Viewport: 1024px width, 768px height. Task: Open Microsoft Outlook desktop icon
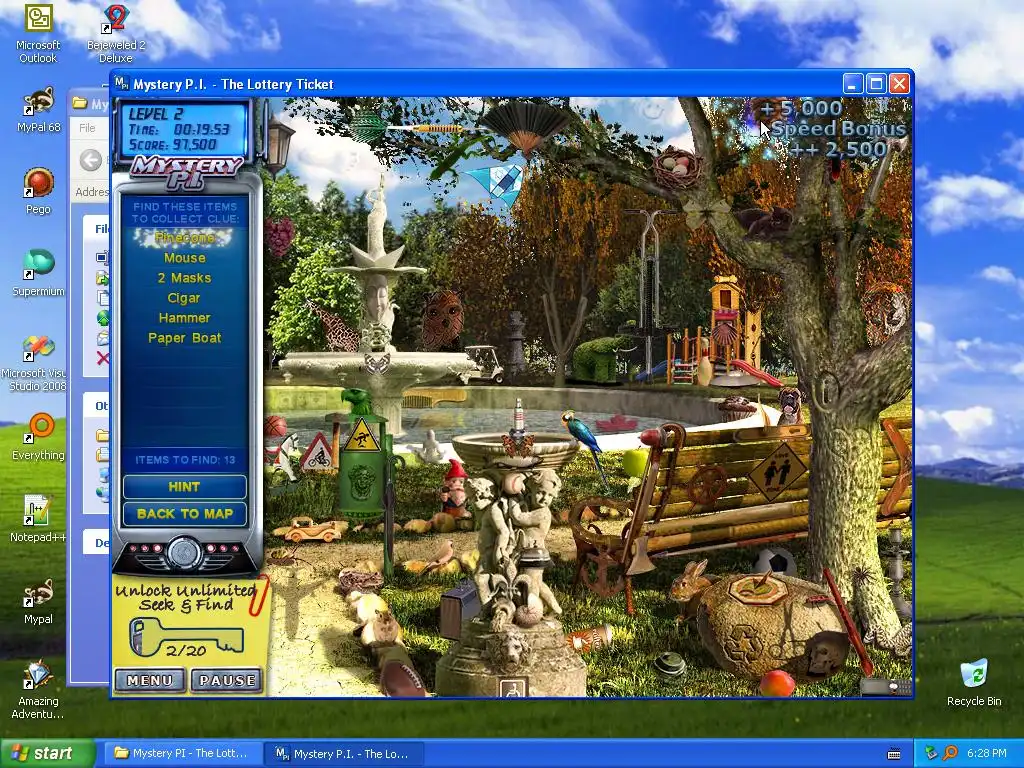coord(38,33)
